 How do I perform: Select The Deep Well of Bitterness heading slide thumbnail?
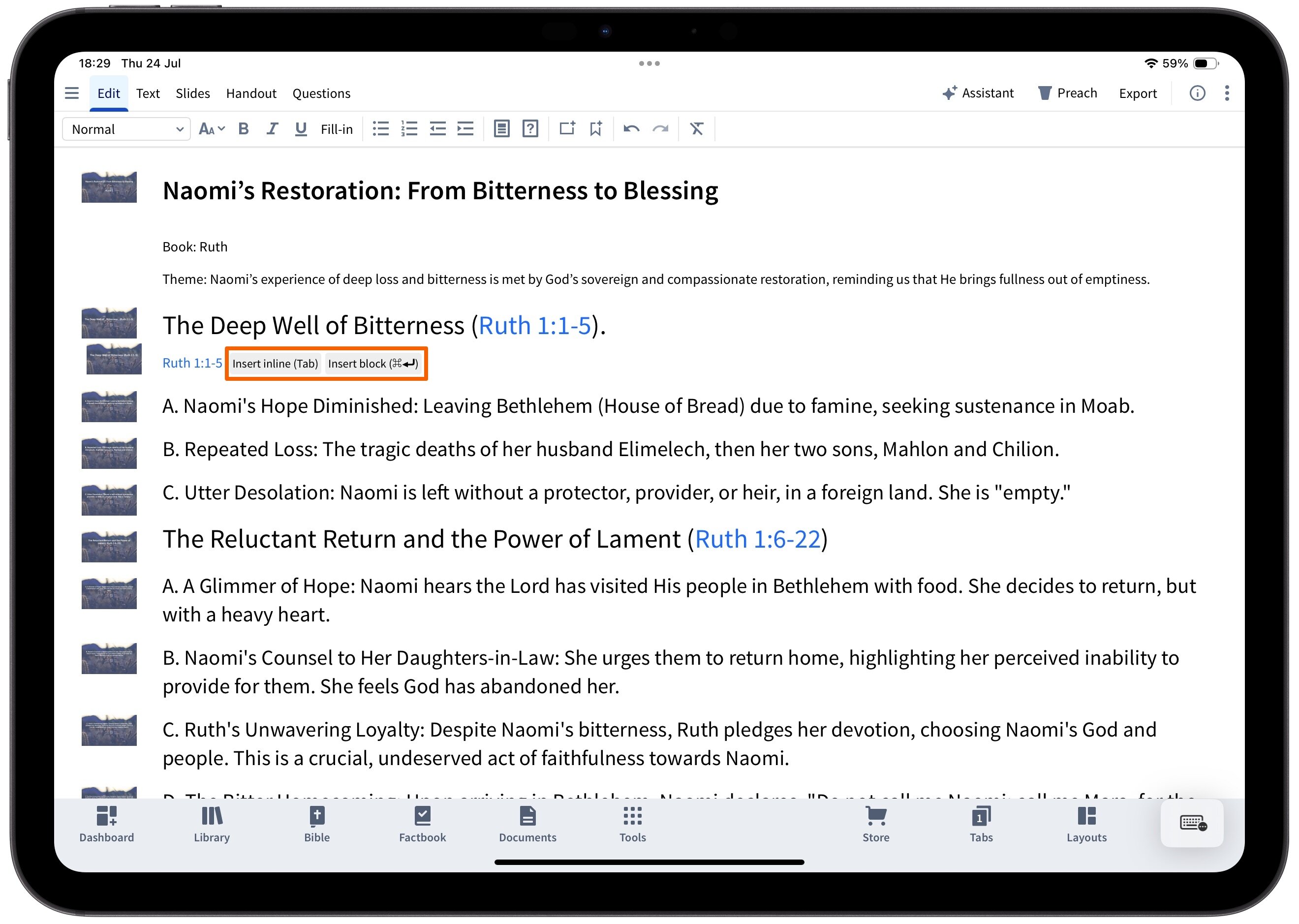point(109,323)
